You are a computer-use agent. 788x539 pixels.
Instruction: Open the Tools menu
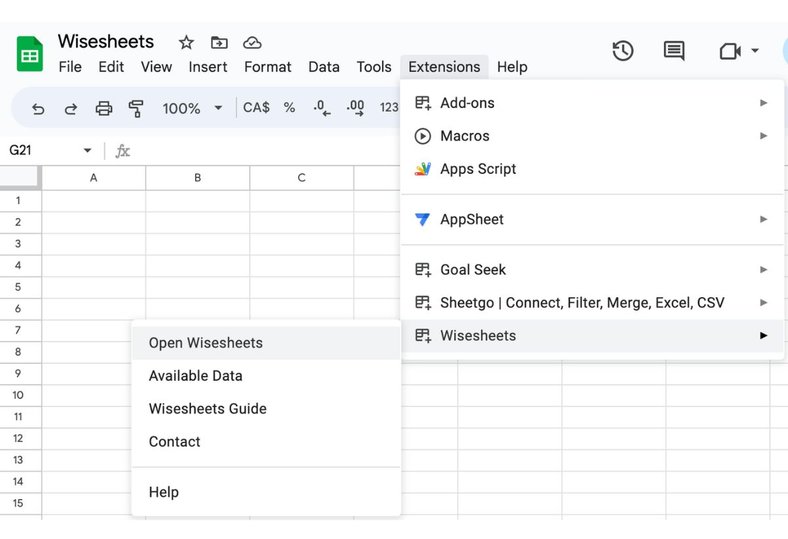pos(374,67)
